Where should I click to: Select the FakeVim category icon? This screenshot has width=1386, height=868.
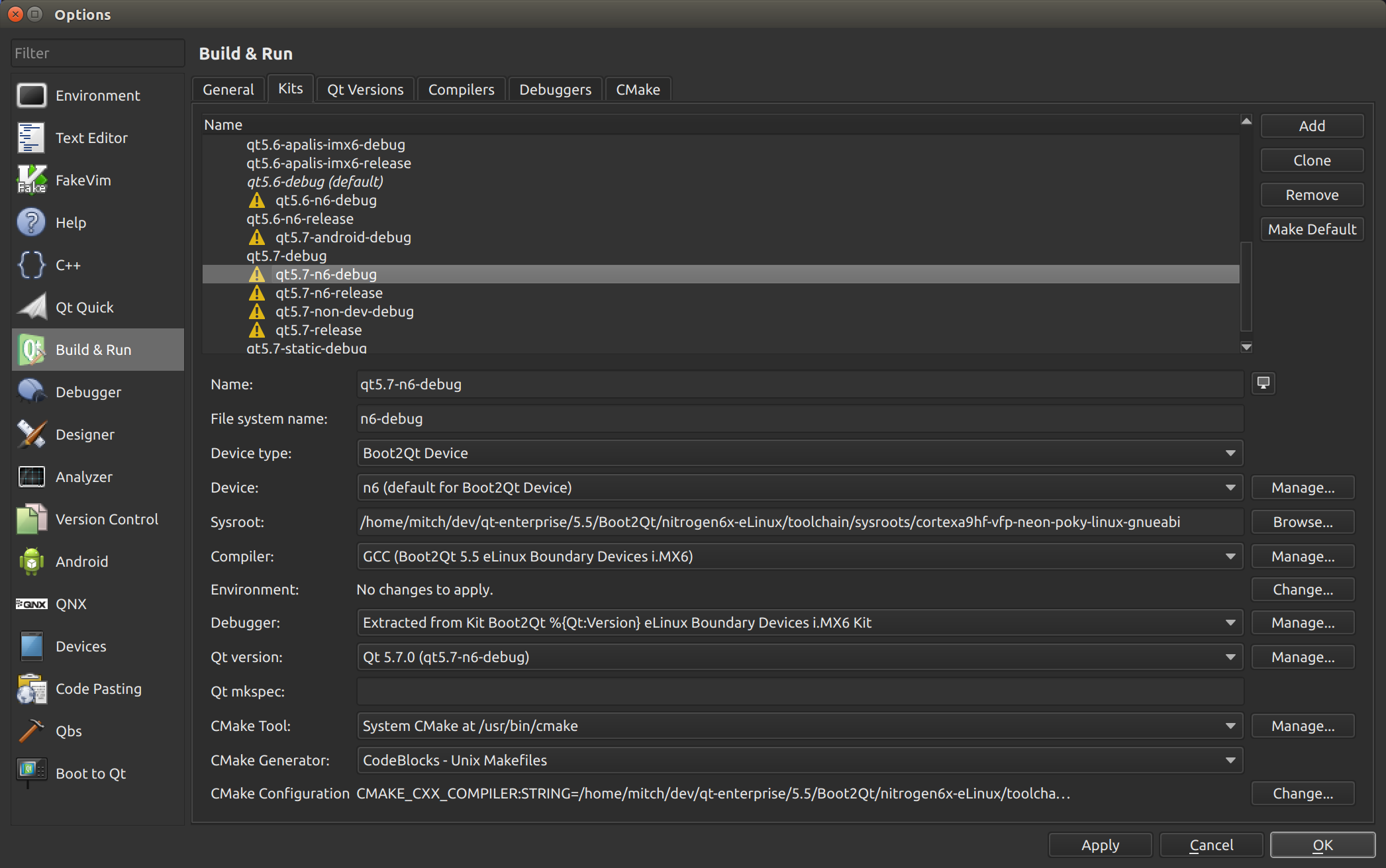click(31, 180)
